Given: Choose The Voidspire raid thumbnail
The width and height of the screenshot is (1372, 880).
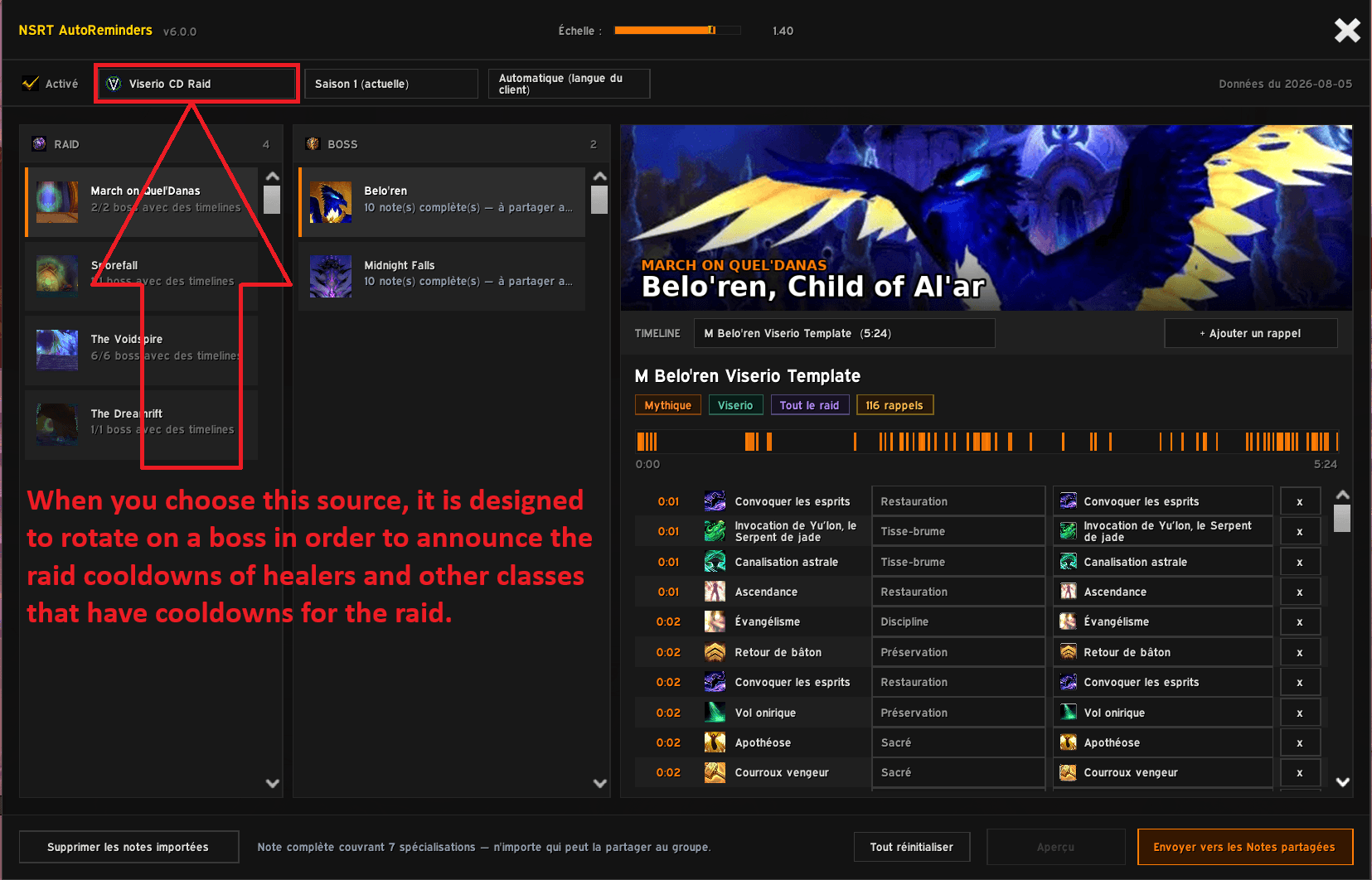Looking at the screenshot, I should pyautogui.click(x=57, y=350).
